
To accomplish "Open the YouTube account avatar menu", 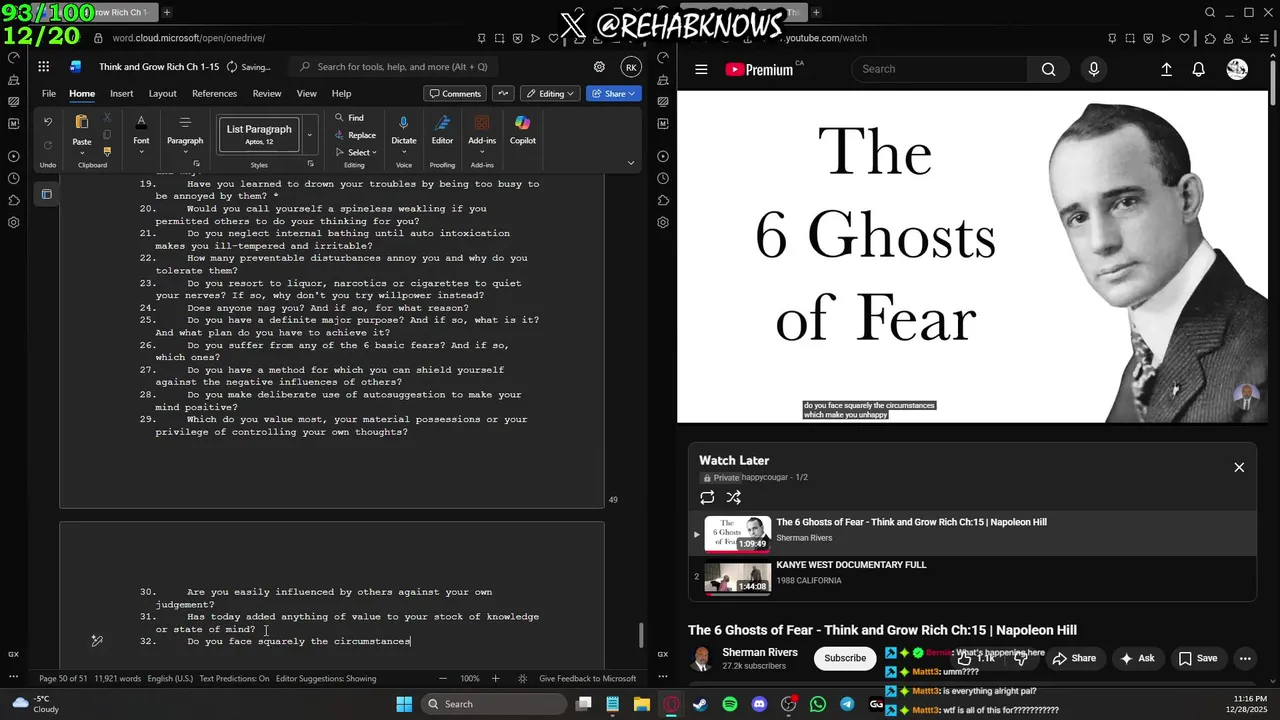I will 1237,69.
